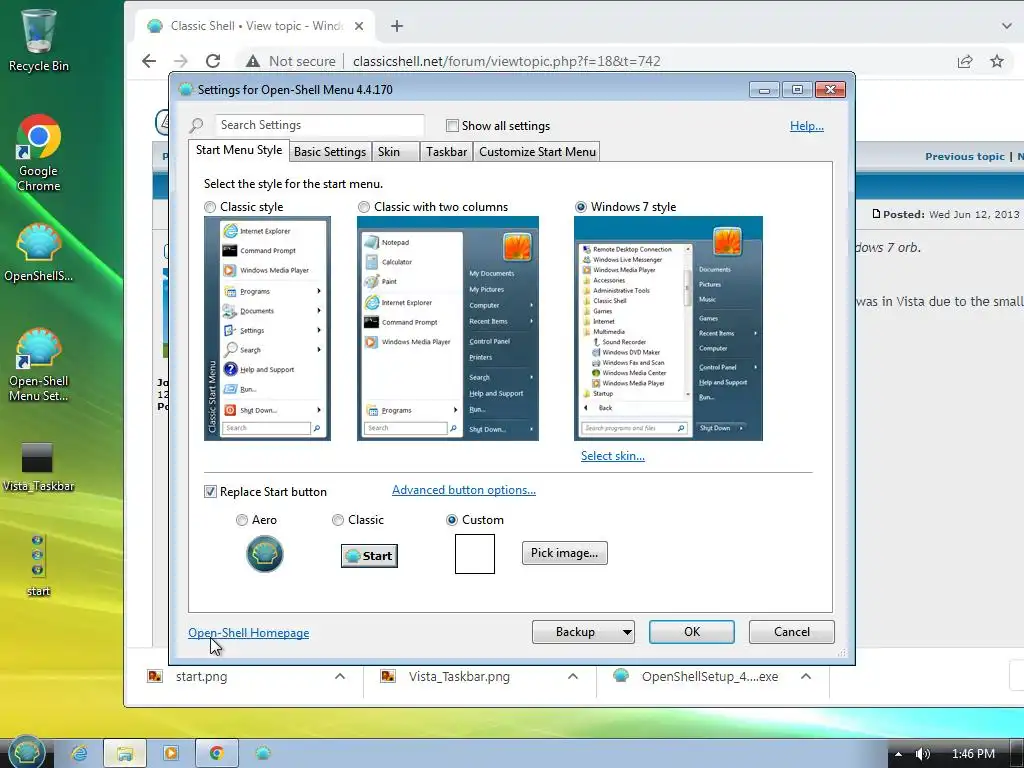Show hidden system tray icons
The height and width of the screenshot is (768, 1024).
[899, 754]
